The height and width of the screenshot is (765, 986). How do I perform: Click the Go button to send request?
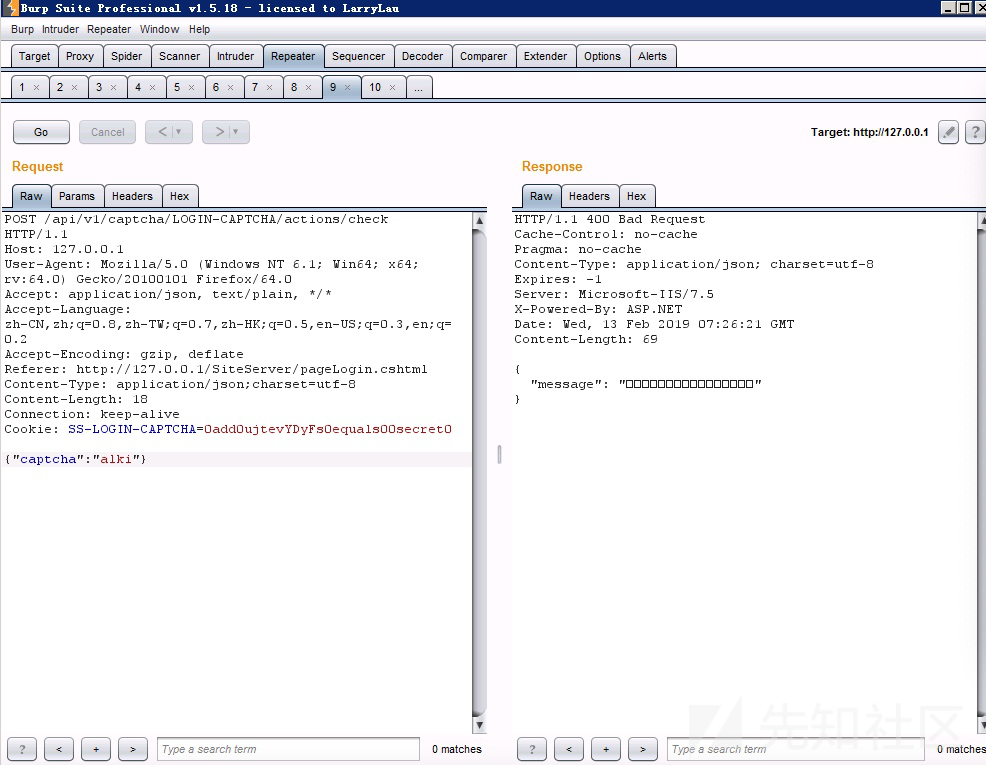coord(41,132)
